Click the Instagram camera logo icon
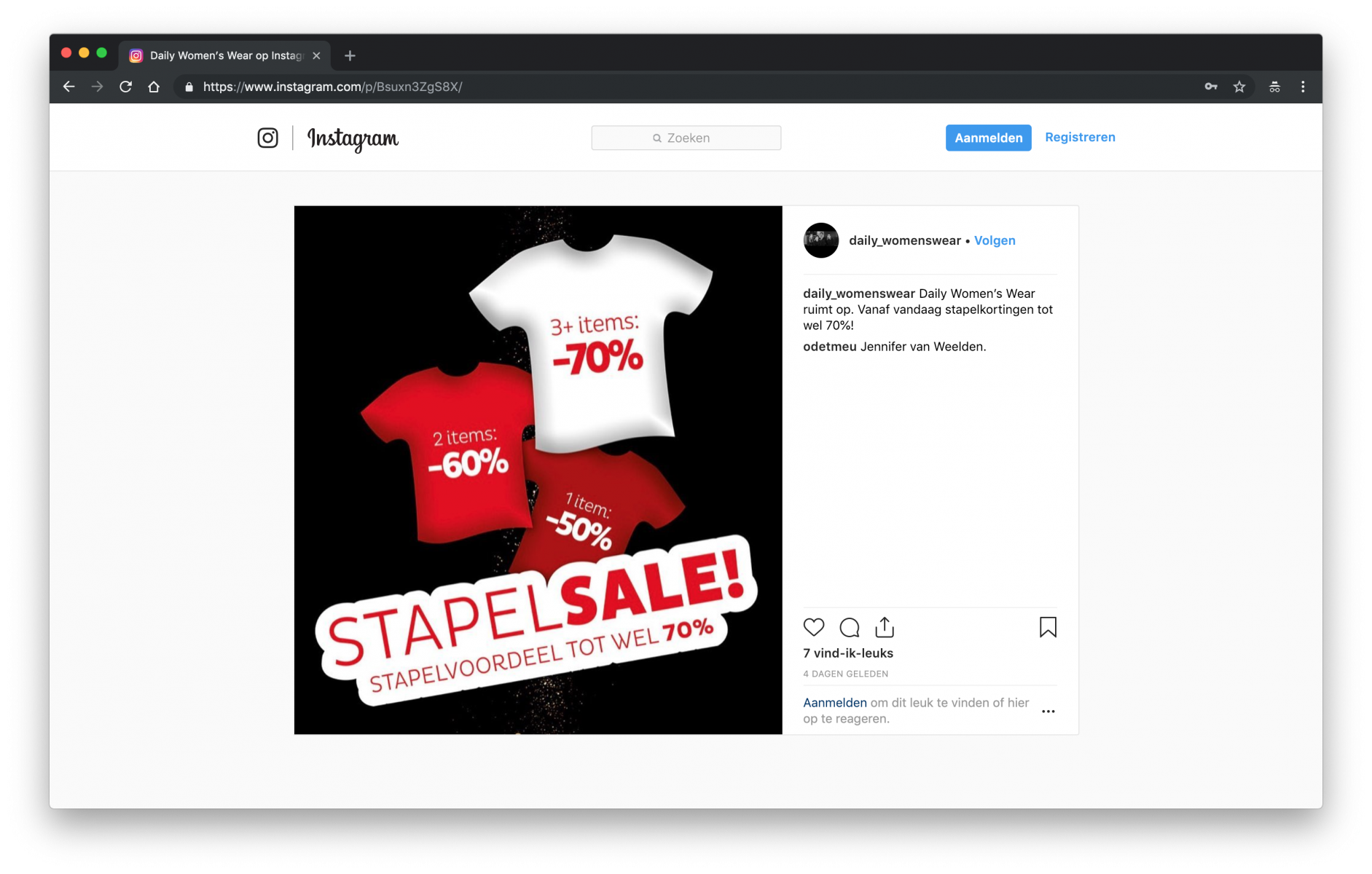The height and width of the screenshot is (874, 1372). tap(267, 138)
